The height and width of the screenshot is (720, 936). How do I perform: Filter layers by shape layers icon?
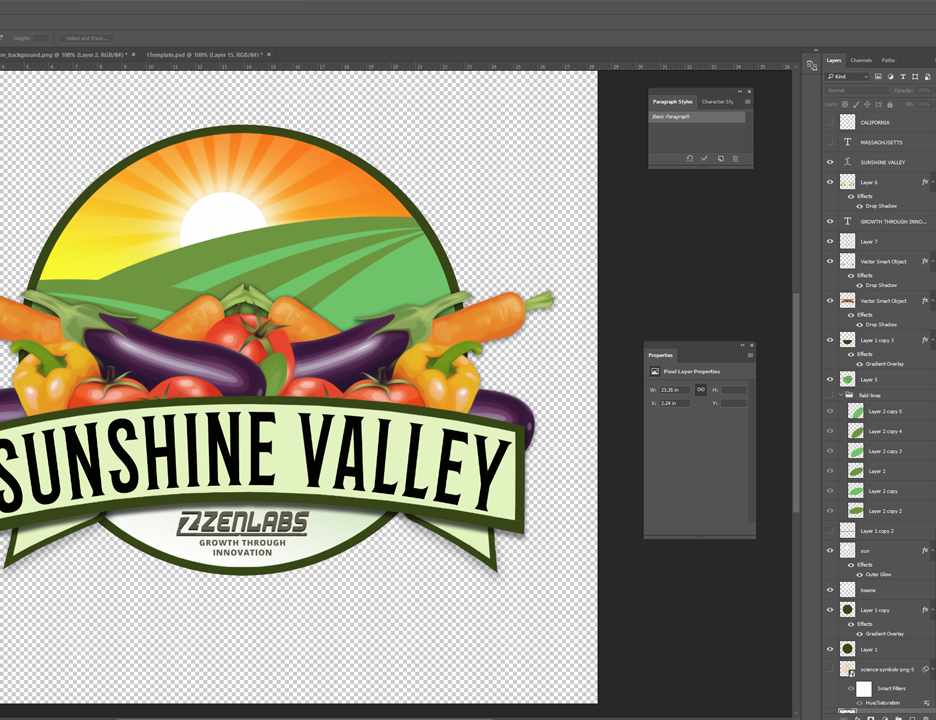[915, 76]
